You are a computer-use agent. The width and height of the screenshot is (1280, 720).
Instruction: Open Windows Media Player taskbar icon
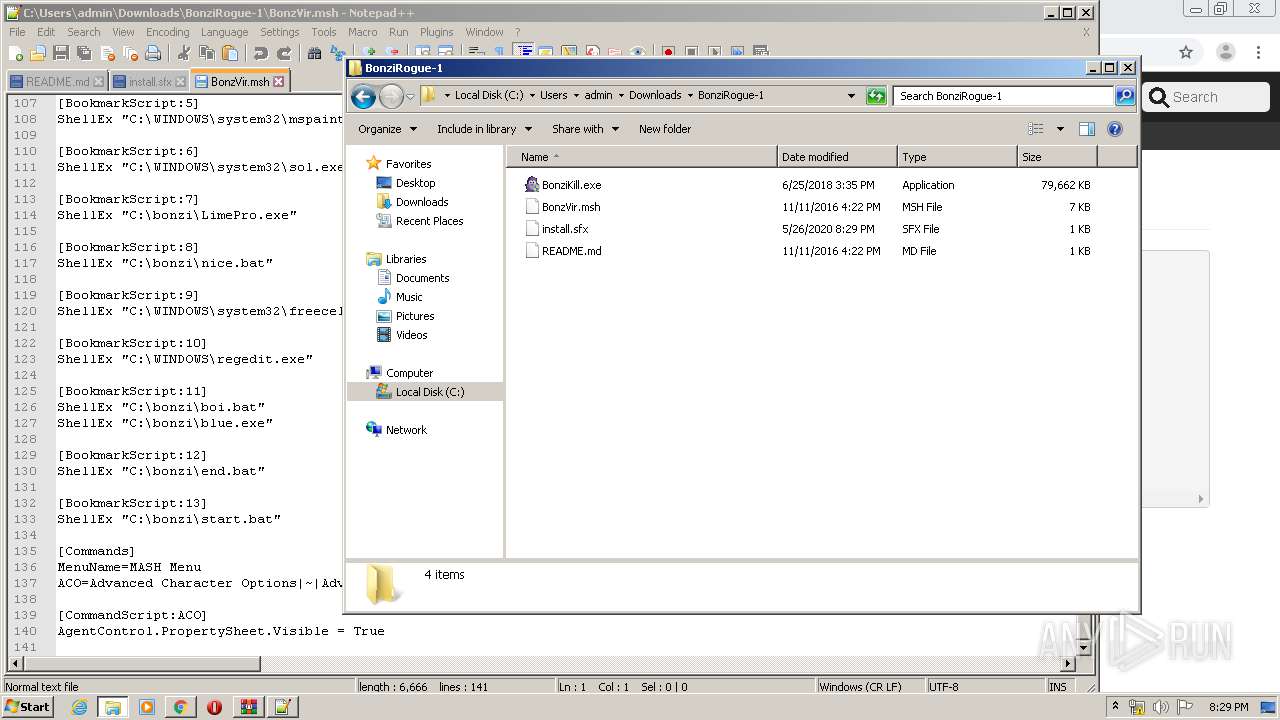tap(146, 707)
